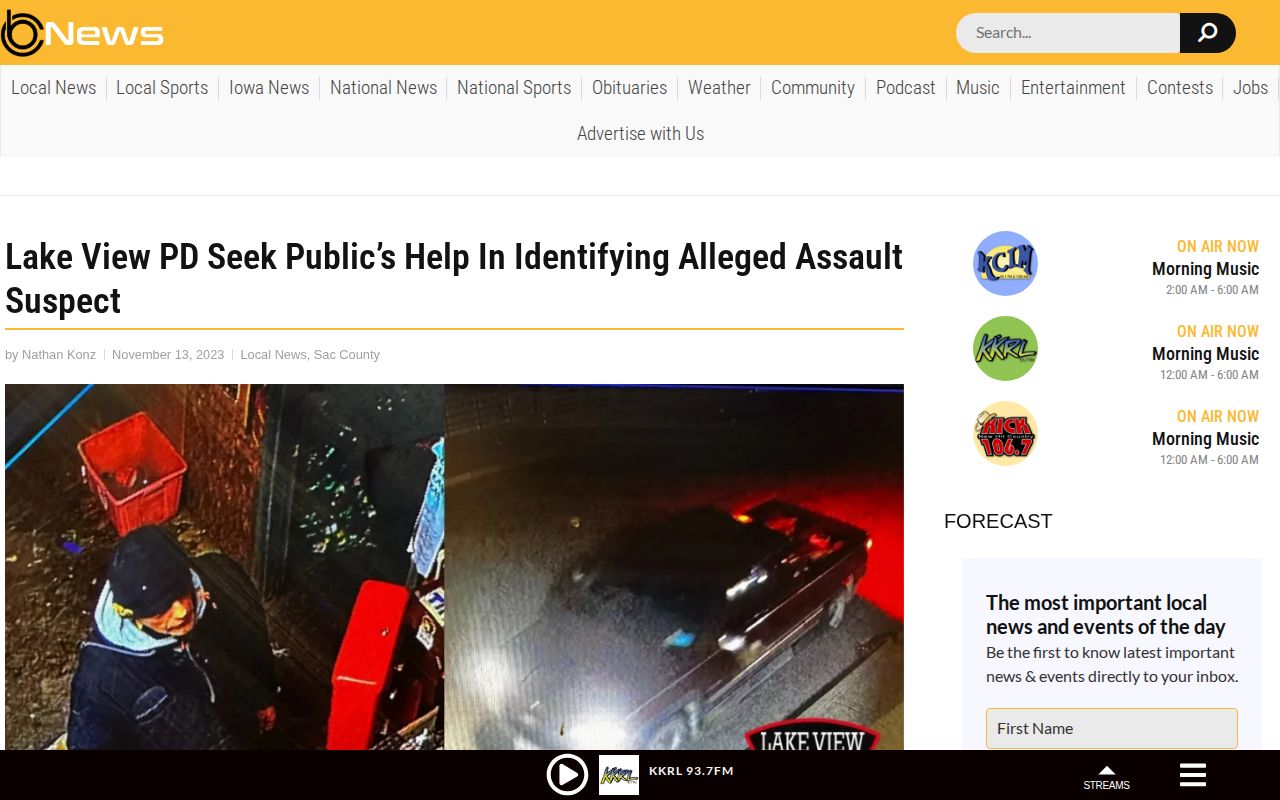Click the November 13, 2023 date
This screenshot has width=1280, height=800.
pos(168,355)
